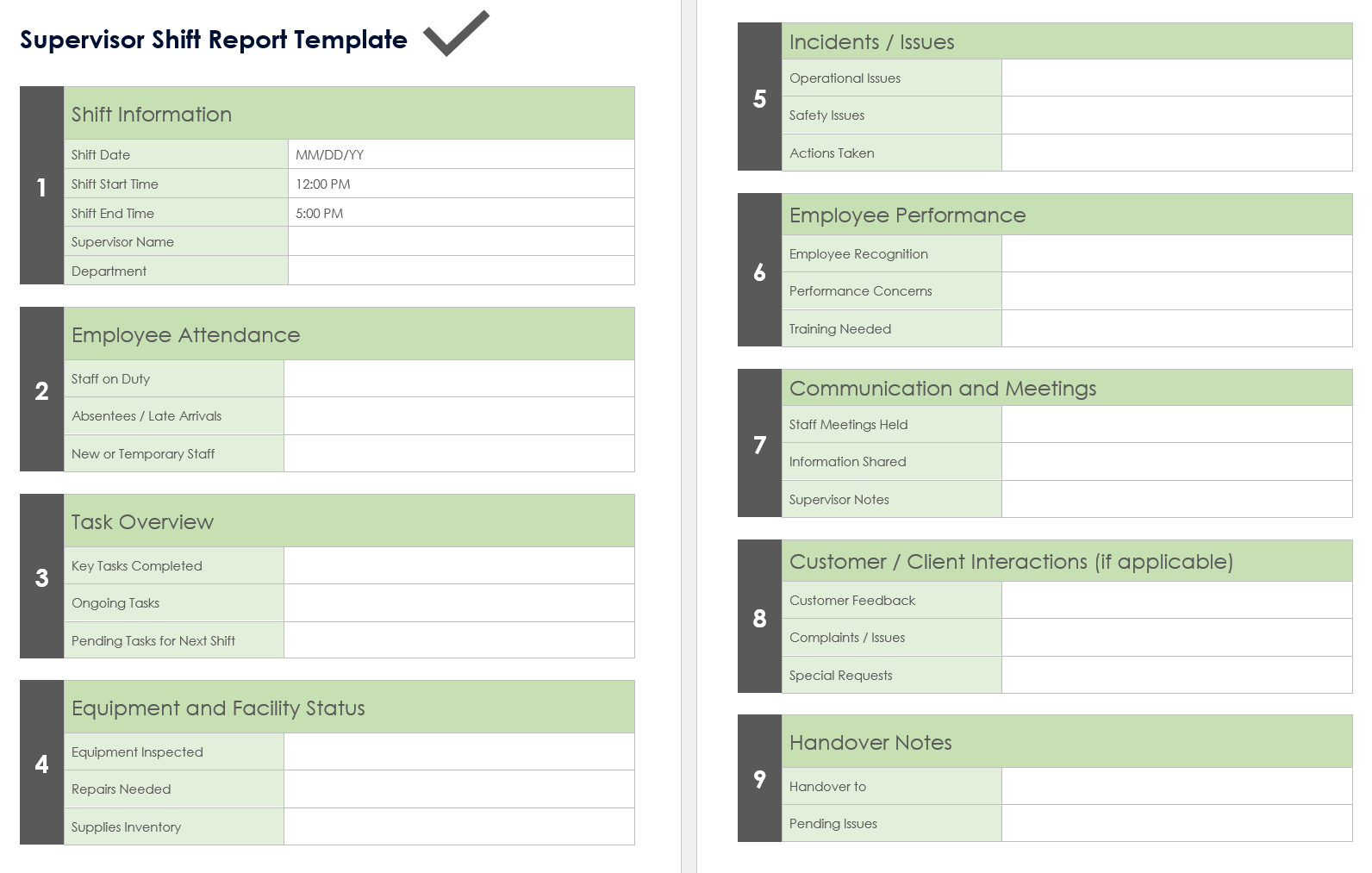
Task: Click the Actions Taken entry field
Action: [x=1176, y=153]
